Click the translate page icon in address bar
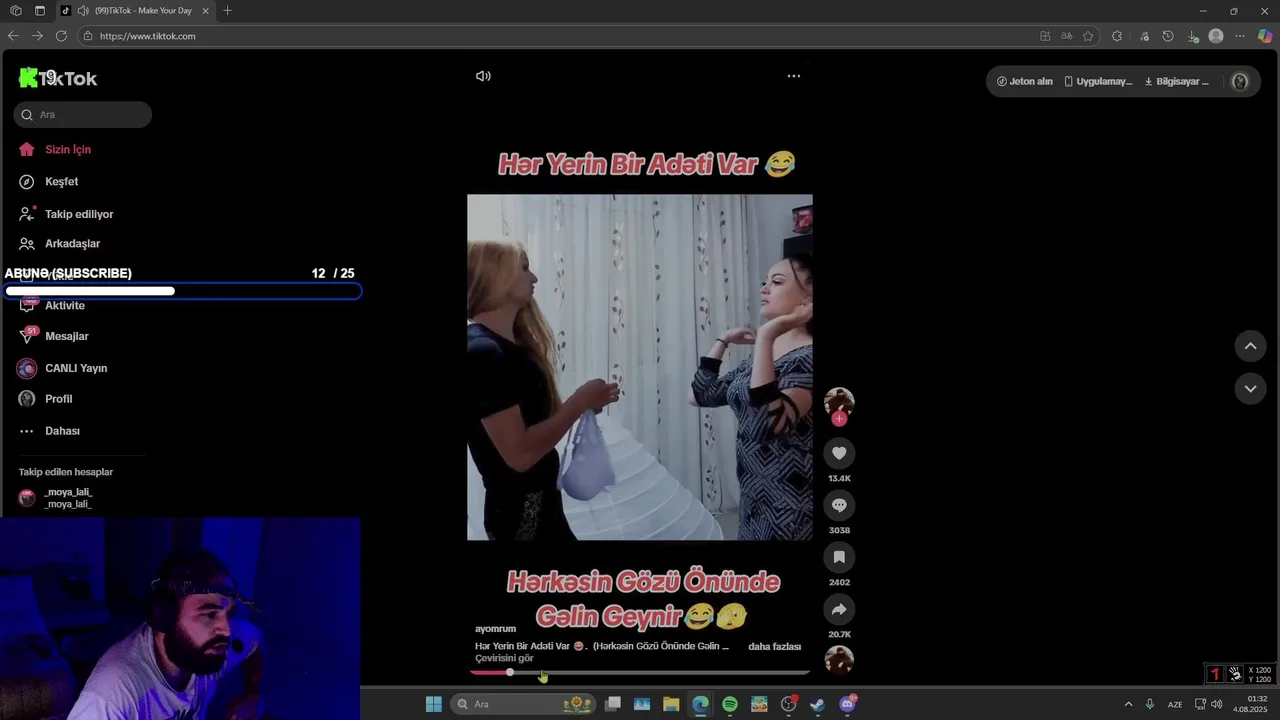Screen dimensions: 1280x720 (1066, 36)
